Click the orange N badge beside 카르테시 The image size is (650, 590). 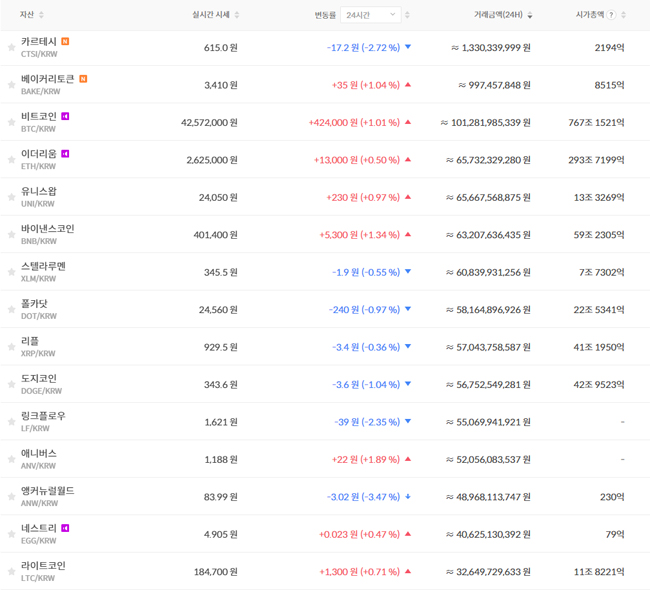tap(65, 41)
